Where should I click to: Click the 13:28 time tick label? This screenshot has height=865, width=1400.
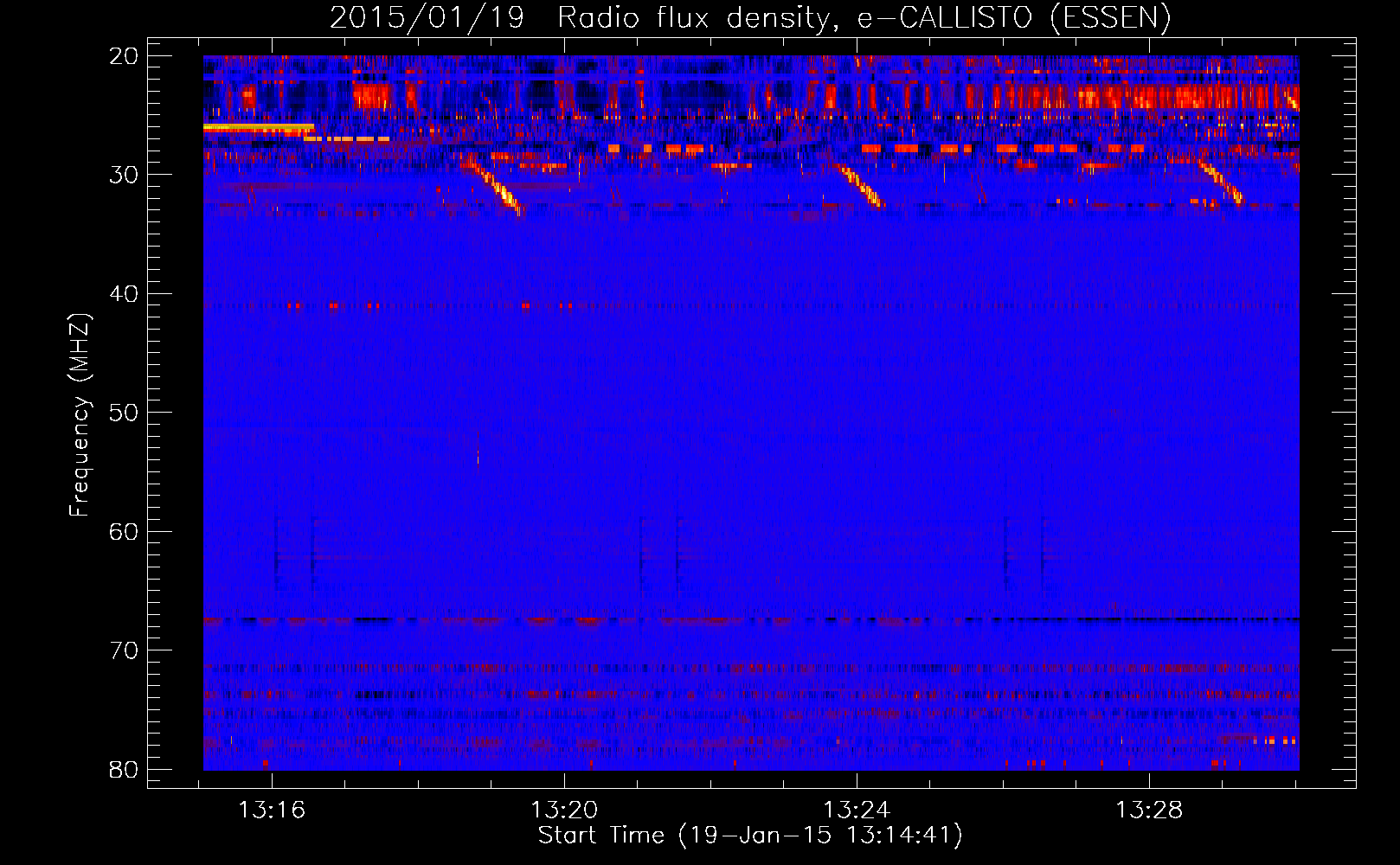click(1149, 811)
